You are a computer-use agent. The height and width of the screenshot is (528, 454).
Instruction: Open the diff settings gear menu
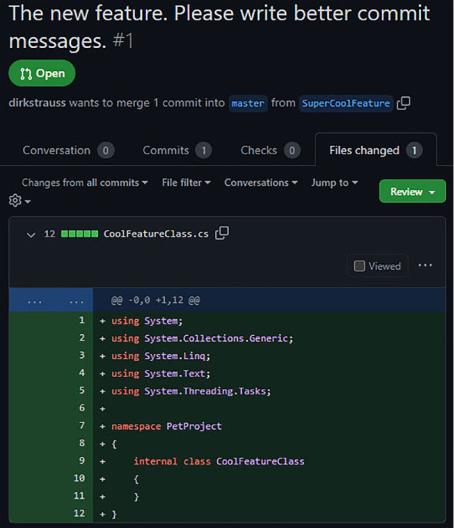tap(20, 201)
